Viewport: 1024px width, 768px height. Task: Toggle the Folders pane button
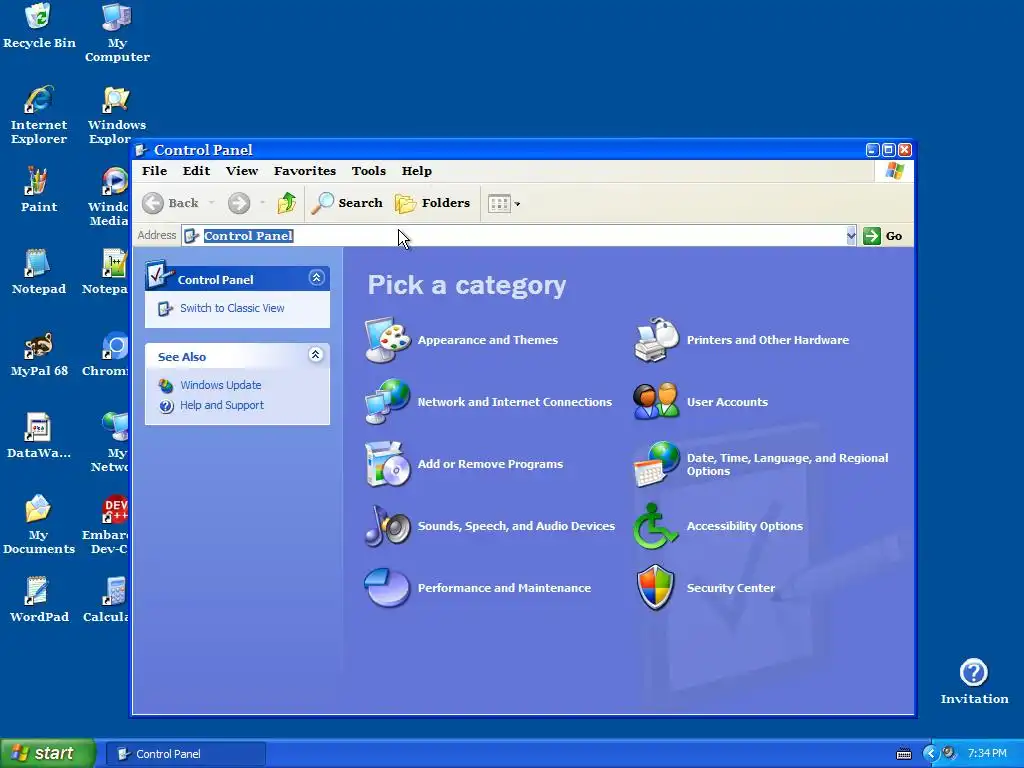click(x=432, y=203)
